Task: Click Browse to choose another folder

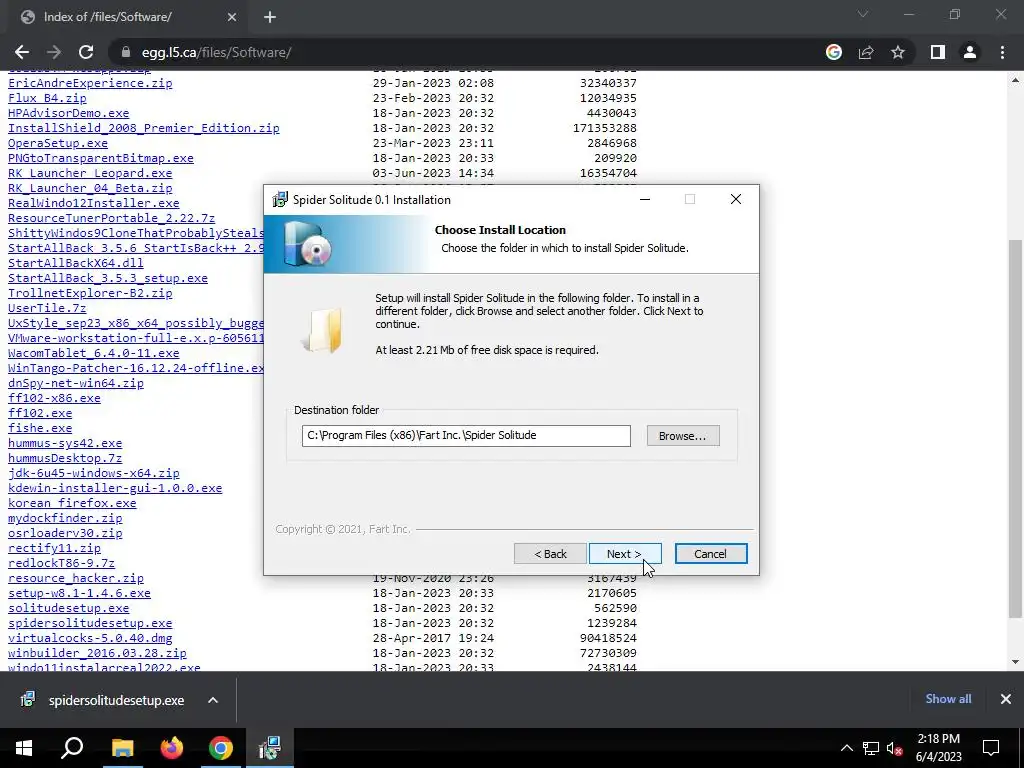Action: pyautogui.click(x=683, y=436)
